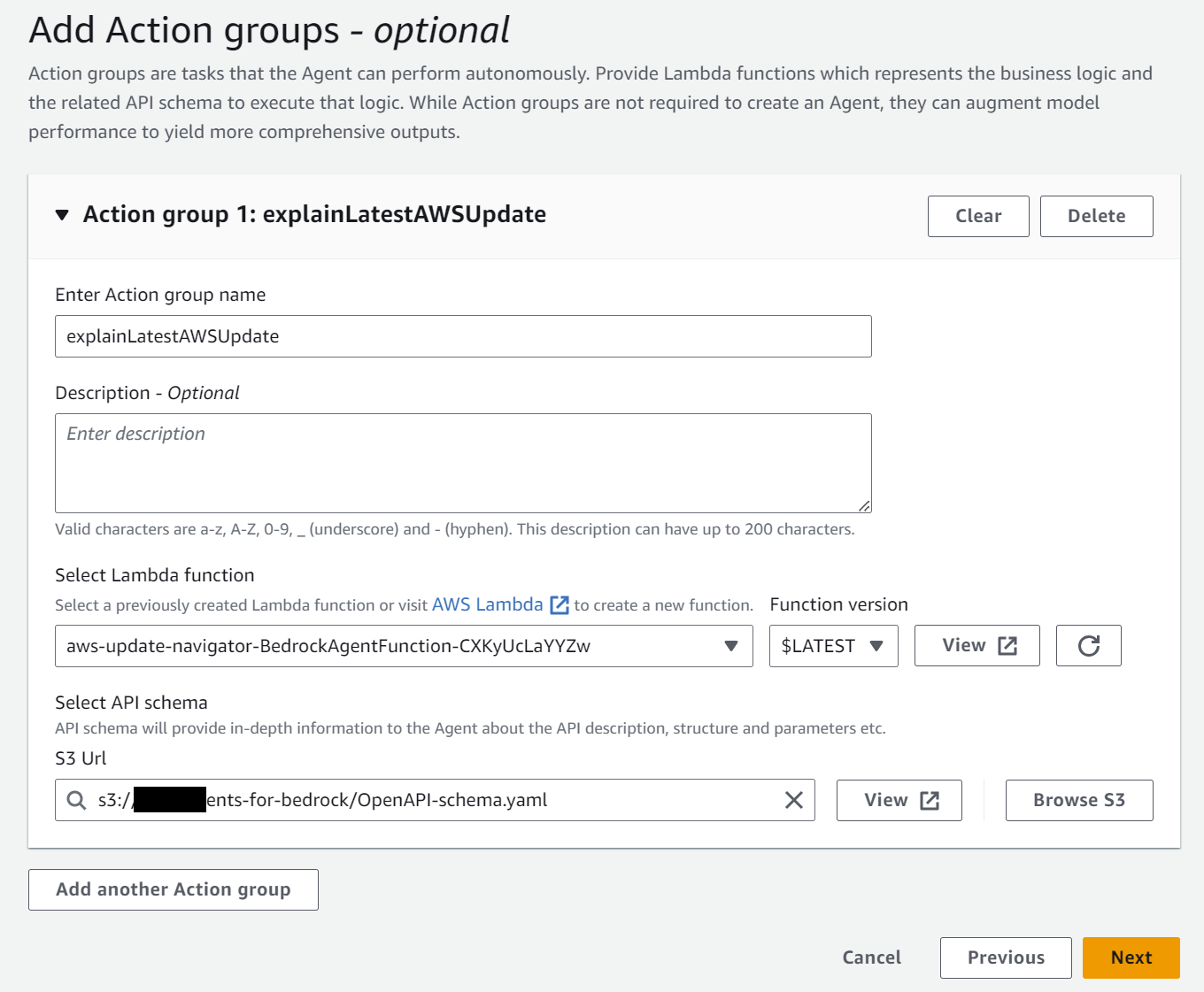Refresh the Lambda function list
Image resolution: width=1204 pixels, height=992 pixels.
click(1088, 645)
